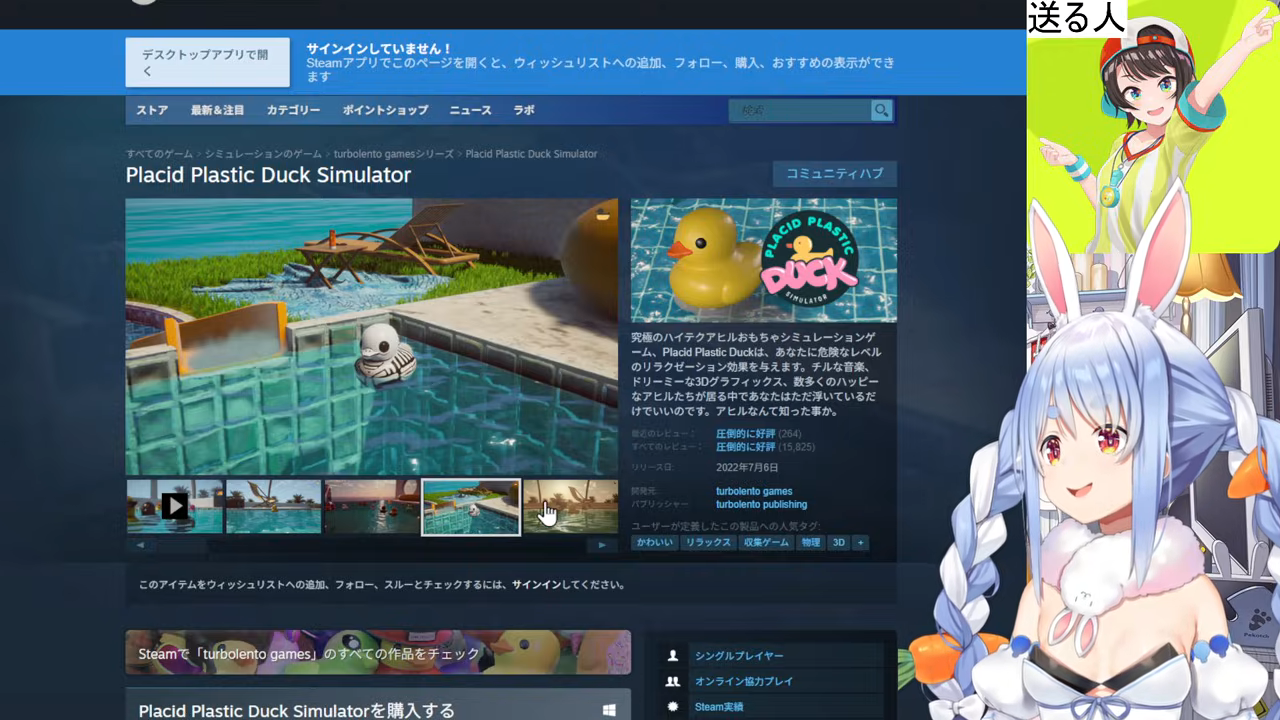Click the game capsule logo image

coord(764,260)
